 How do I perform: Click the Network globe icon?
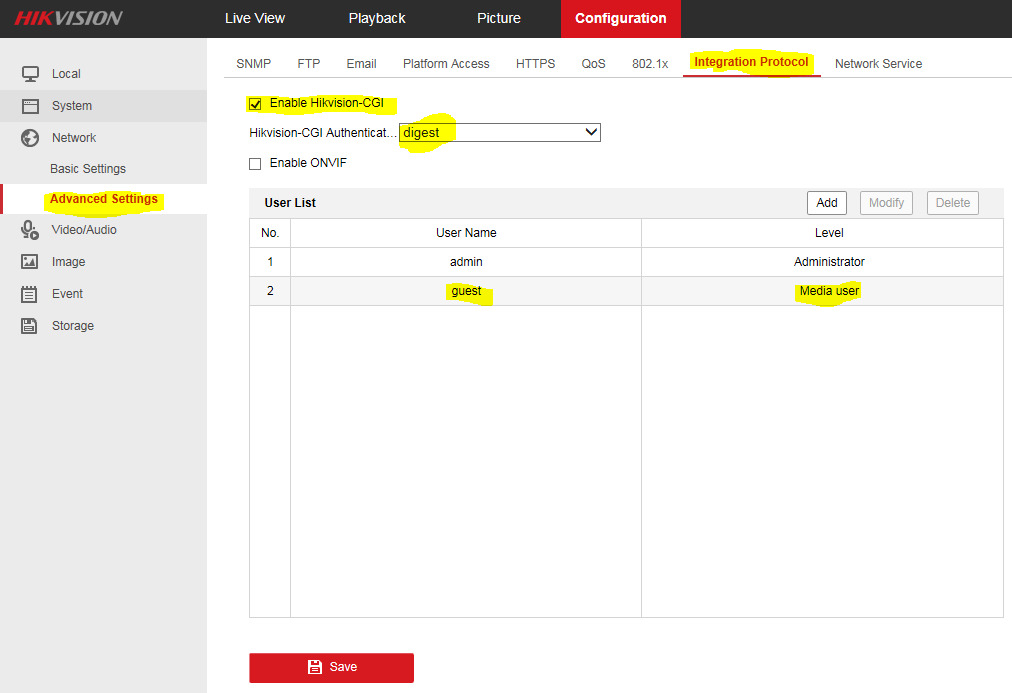pos(30,138)
